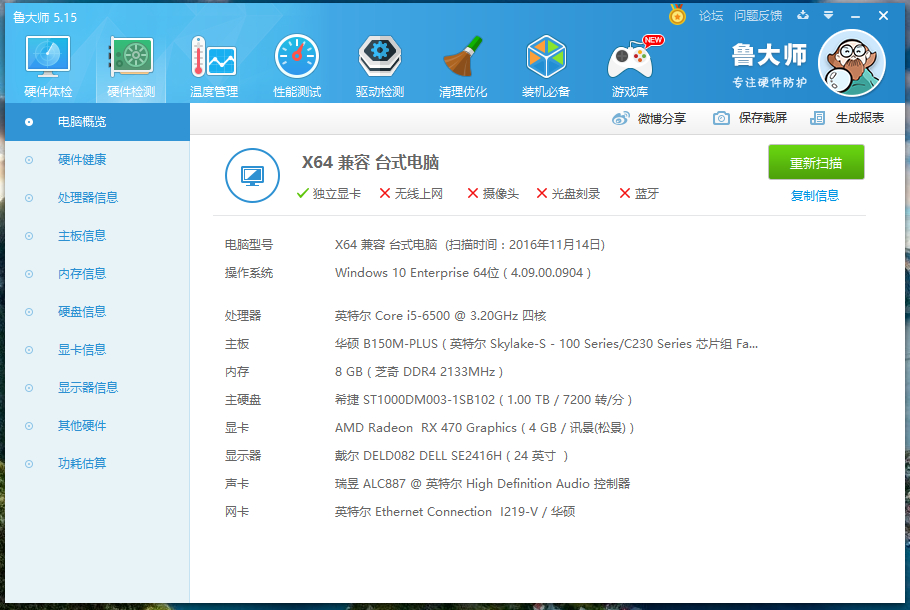Screen dimensions: 910x610
Task: Click the DELL SE2416H monitor value
Action: pyautogui.click(x=452, y=456)
